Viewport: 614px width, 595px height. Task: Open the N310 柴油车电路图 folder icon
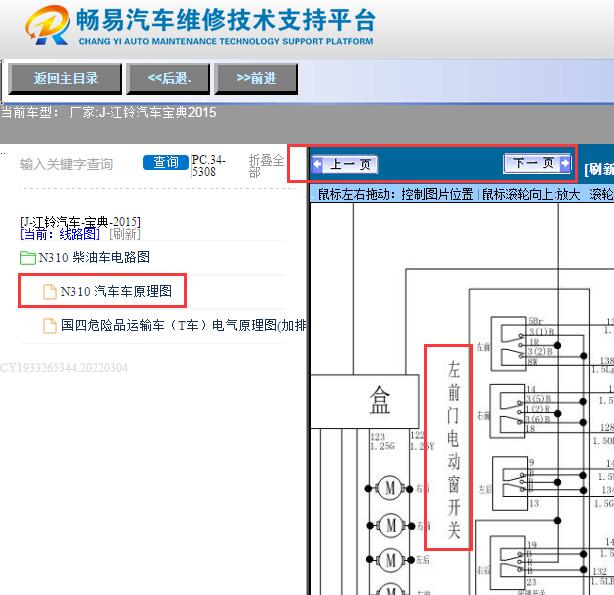28,258
